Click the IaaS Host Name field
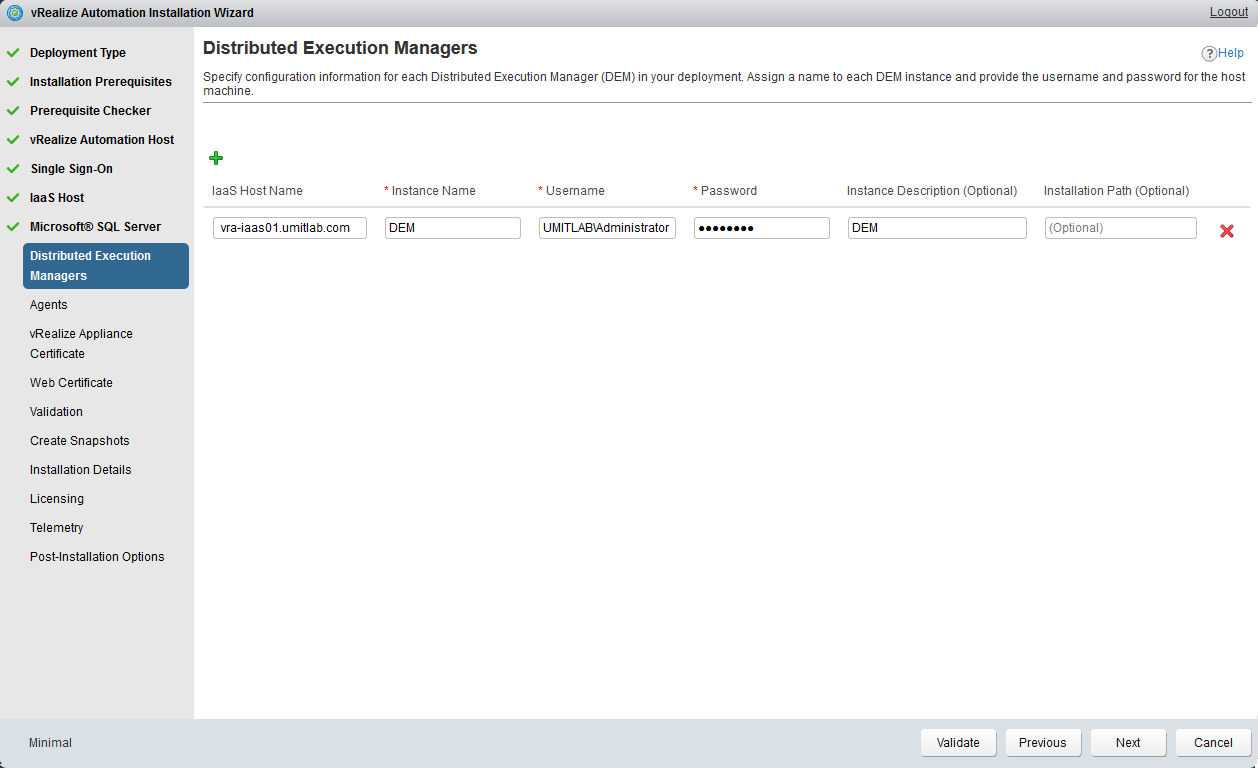This screenshot has width=1258, height=768. 290,228
